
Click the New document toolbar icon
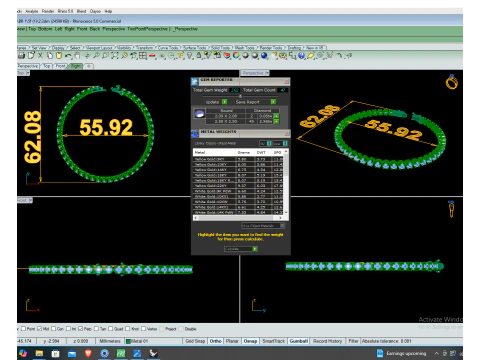click(31, 56)
